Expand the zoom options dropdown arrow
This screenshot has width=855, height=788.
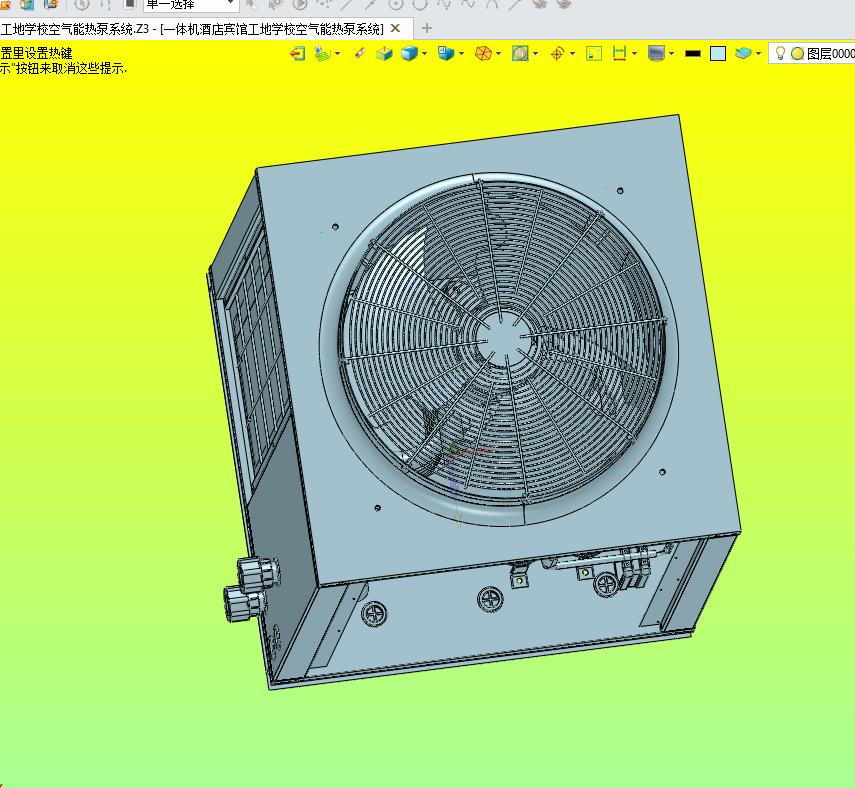535,53
